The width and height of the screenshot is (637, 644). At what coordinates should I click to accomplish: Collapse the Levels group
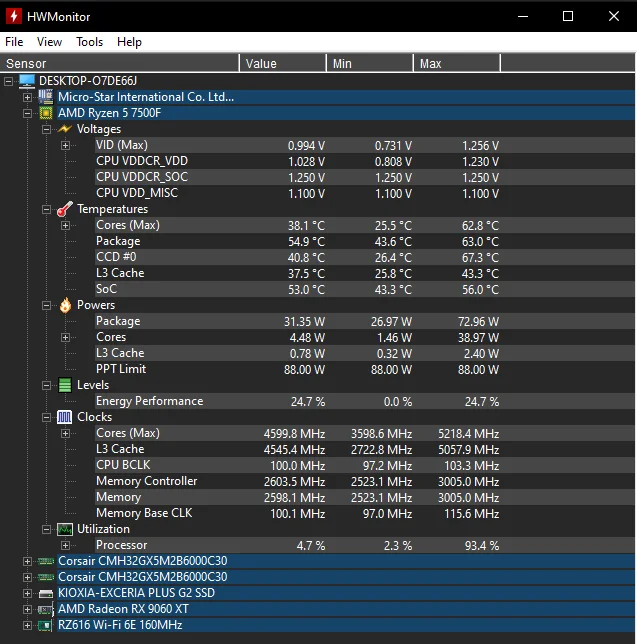point(46,386)
